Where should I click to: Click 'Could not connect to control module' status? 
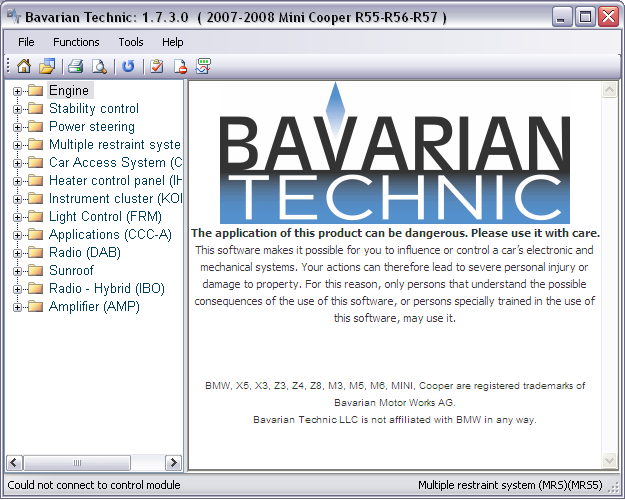point(94,485)
